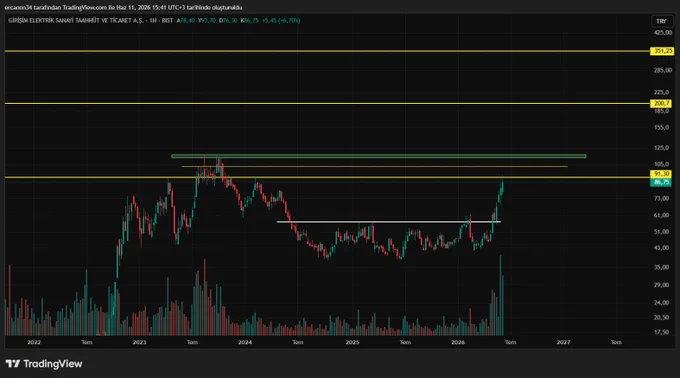Image resolution: width=680 pixels, height=378 pixels.
Task: Click the TradingView logo at bottom
Action: [44, 364]
